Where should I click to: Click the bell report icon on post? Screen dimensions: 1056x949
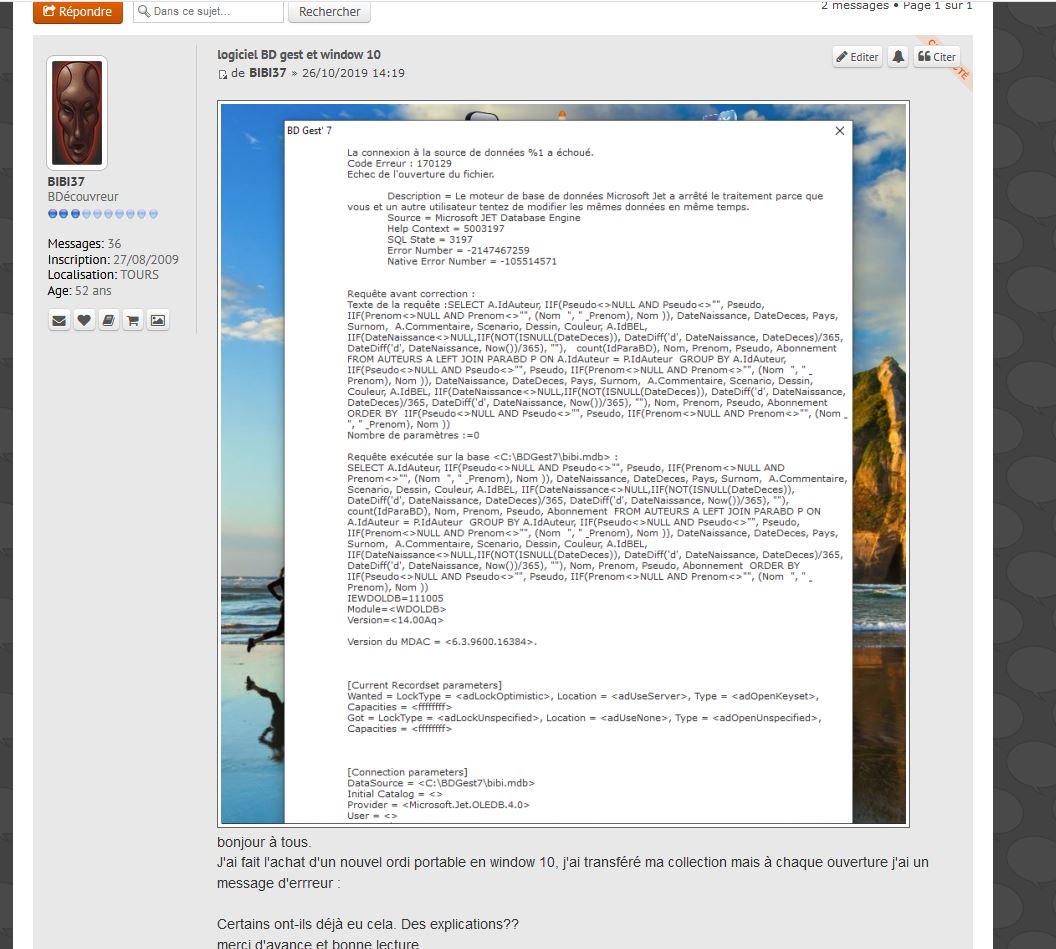click(898, 57)
